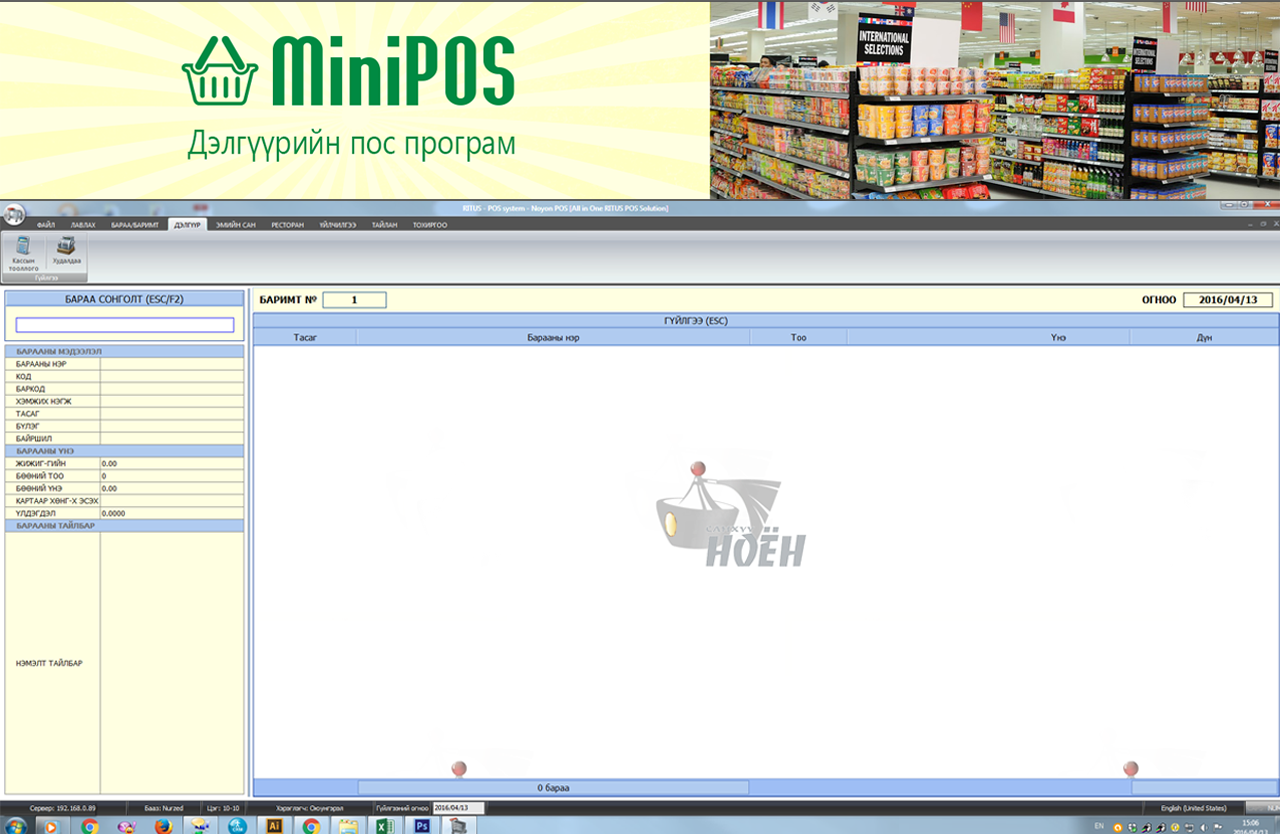Open the ФАЙЛ menu tab

[x=46, y=225]
